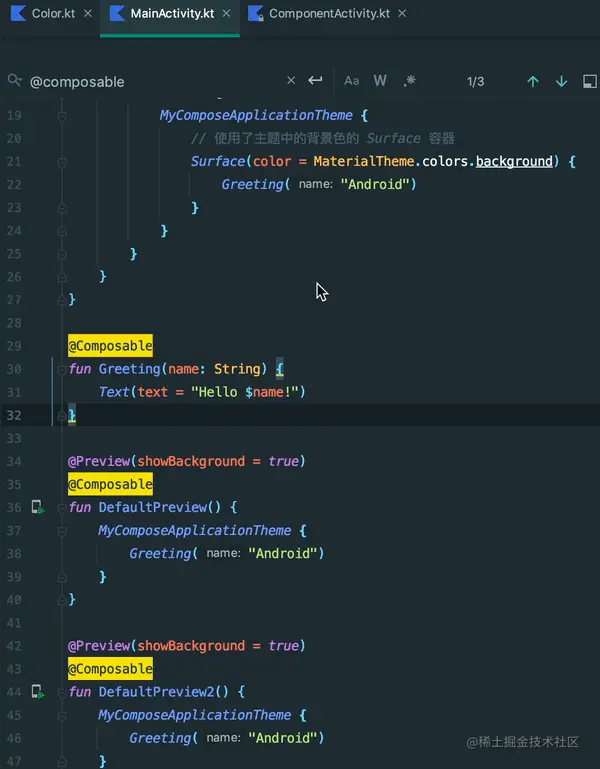600x769 pixels.
Task: Click line number 32 in gutter
Action: pos(14,415)
